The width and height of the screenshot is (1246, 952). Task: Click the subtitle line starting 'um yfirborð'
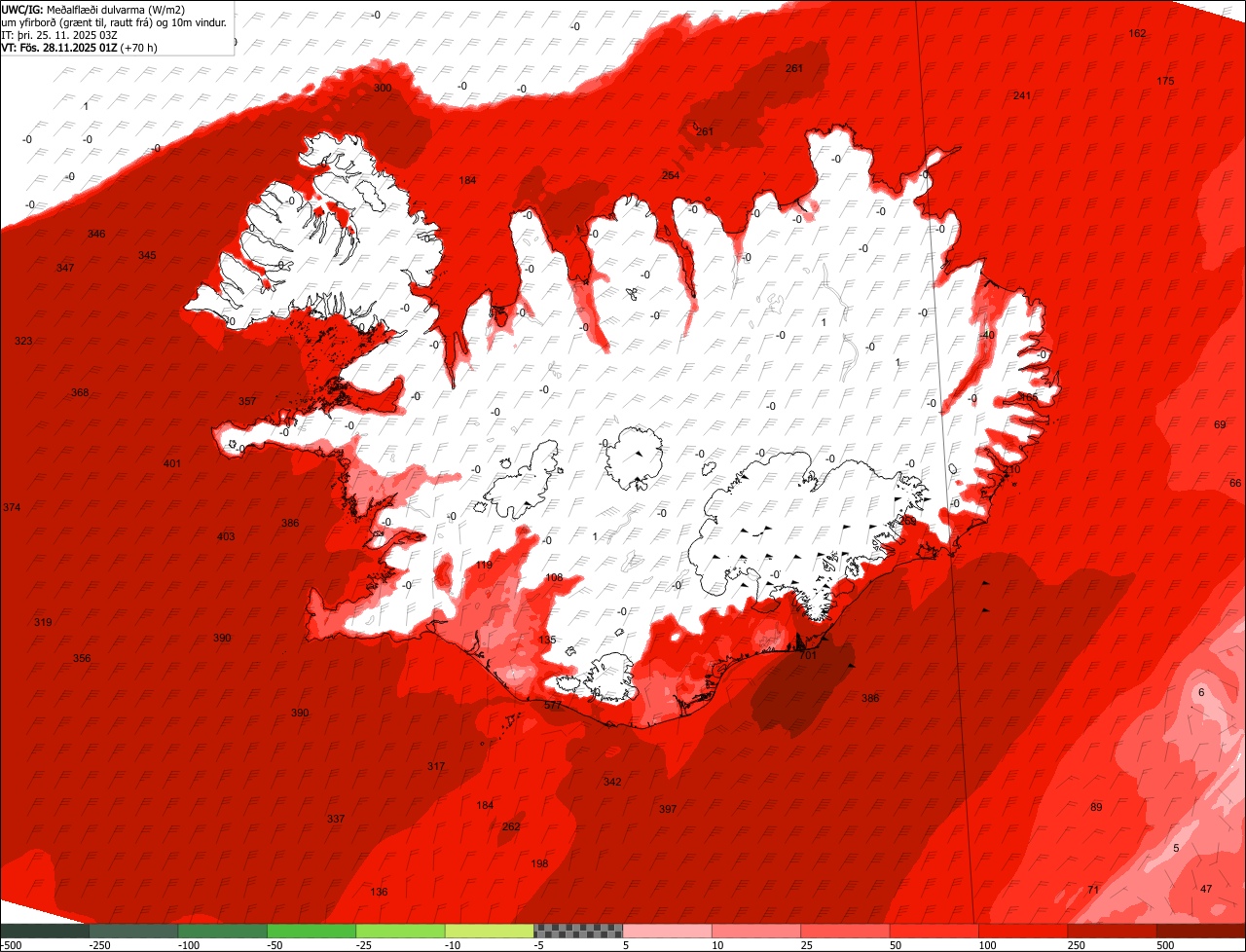[x=114, y=21]
